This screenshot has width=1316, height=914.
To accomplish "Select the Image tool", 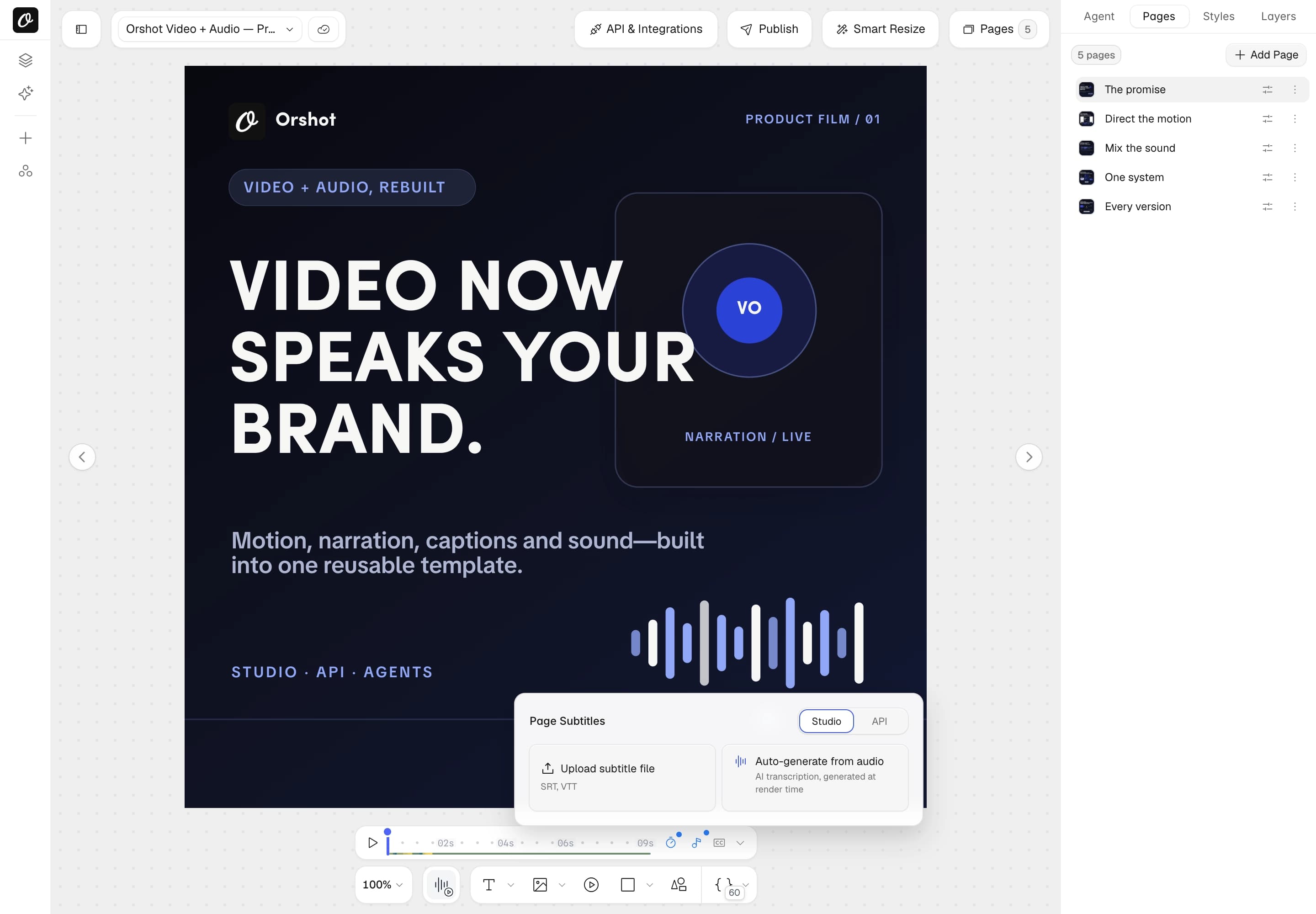I will point(540,885).
